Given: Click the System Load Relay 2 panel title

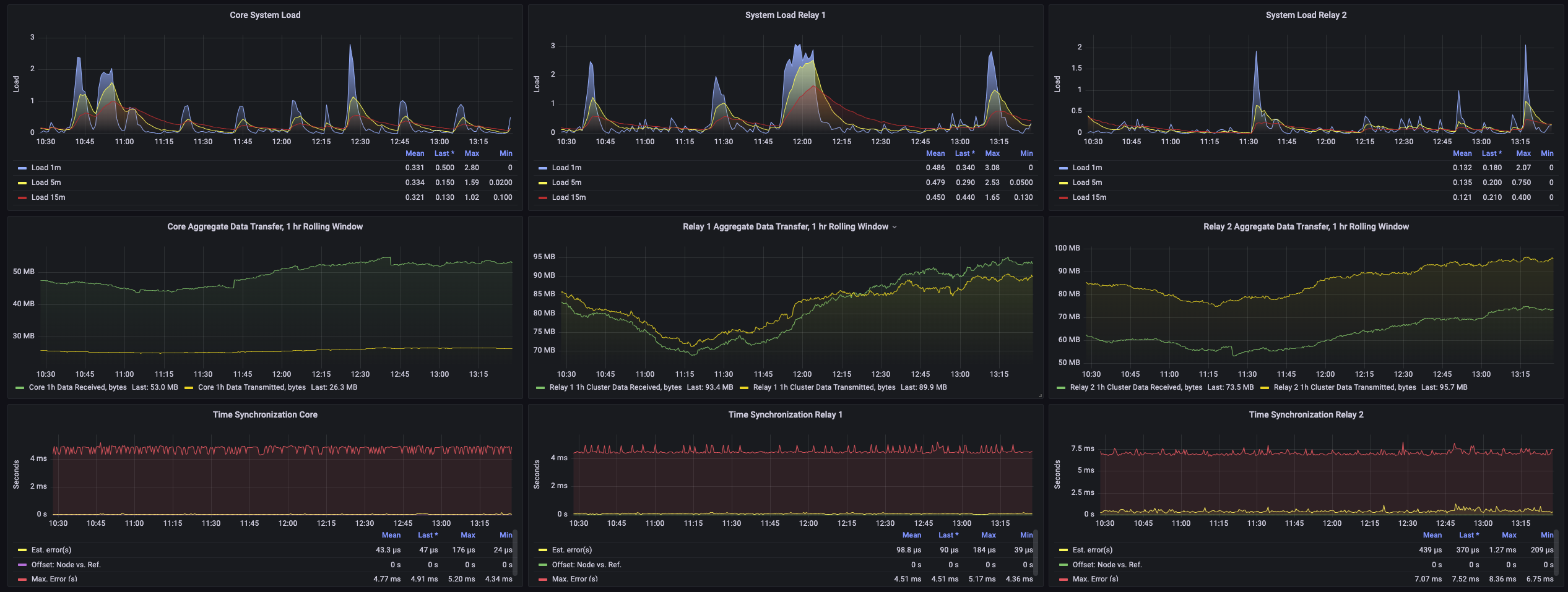Looking at the screenshot, I should point(1306,15).
